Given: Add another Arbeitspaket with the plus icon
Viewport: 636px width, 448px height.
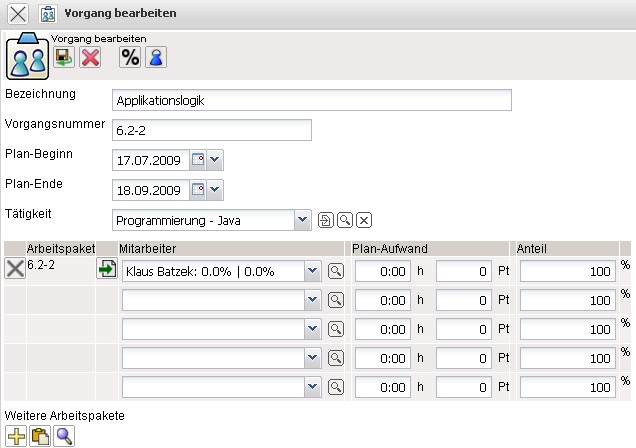Looking at the screenshot, I should click(x=16, y=435).
